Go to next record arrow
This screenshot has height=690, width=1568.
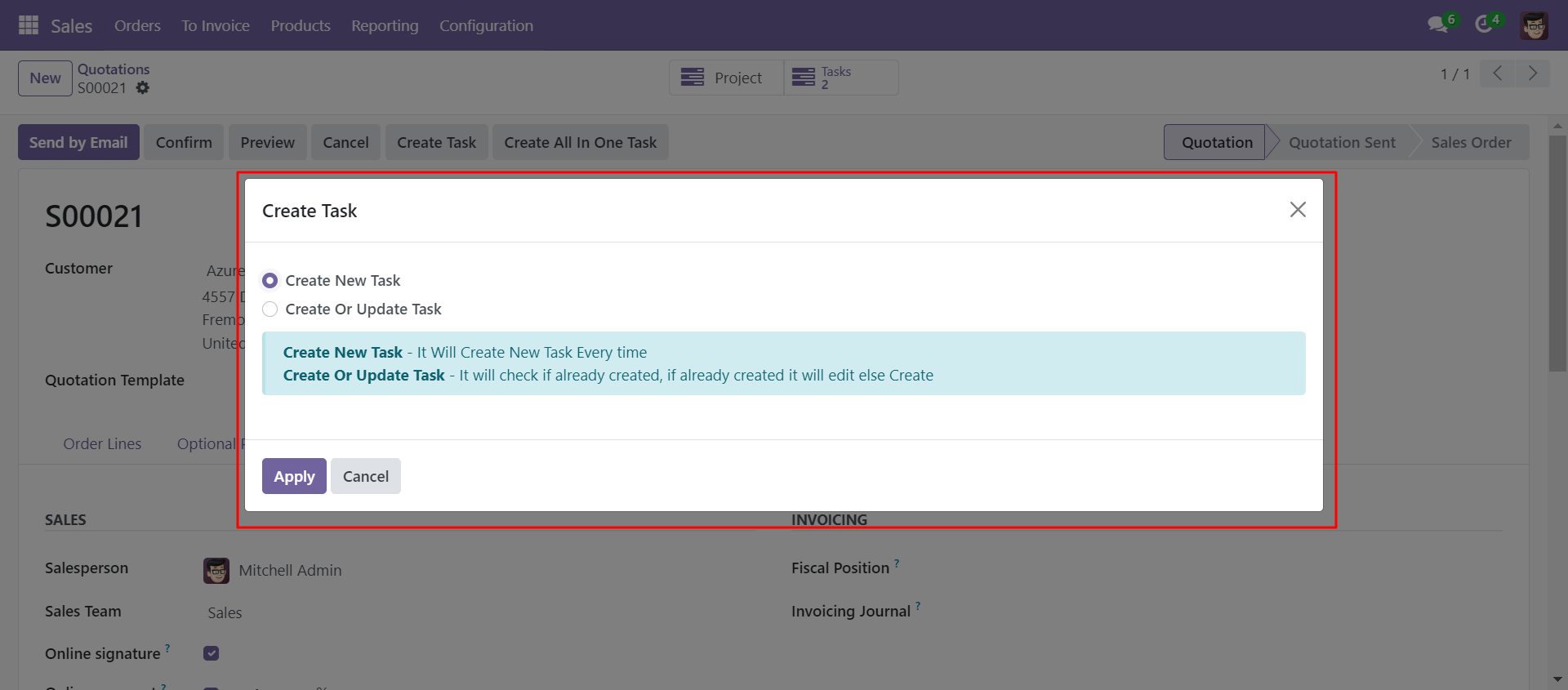tap(1532, 73)
